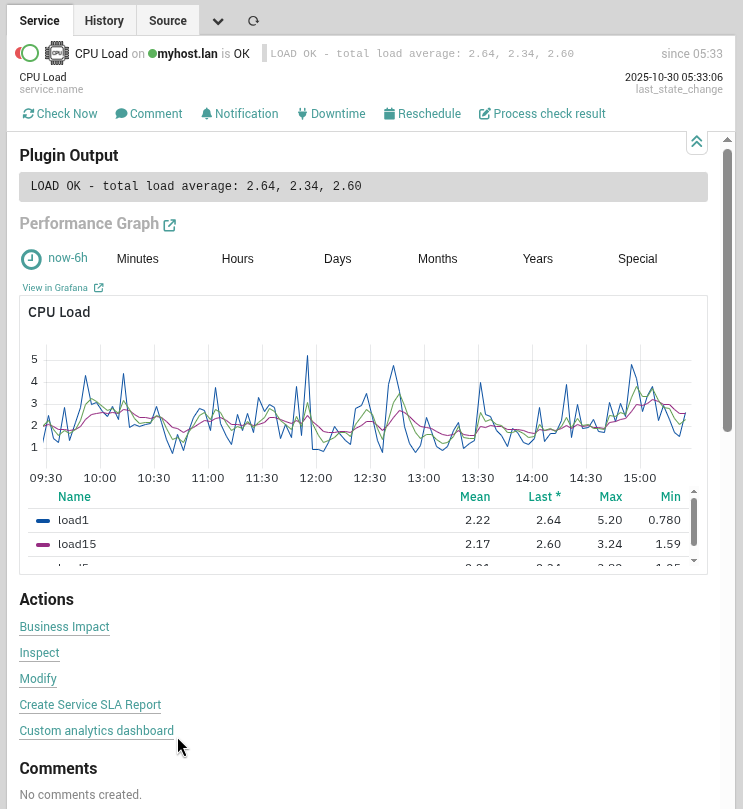
Task: Toggle the load1 series in the graph legend
Action: coord(73,520)
